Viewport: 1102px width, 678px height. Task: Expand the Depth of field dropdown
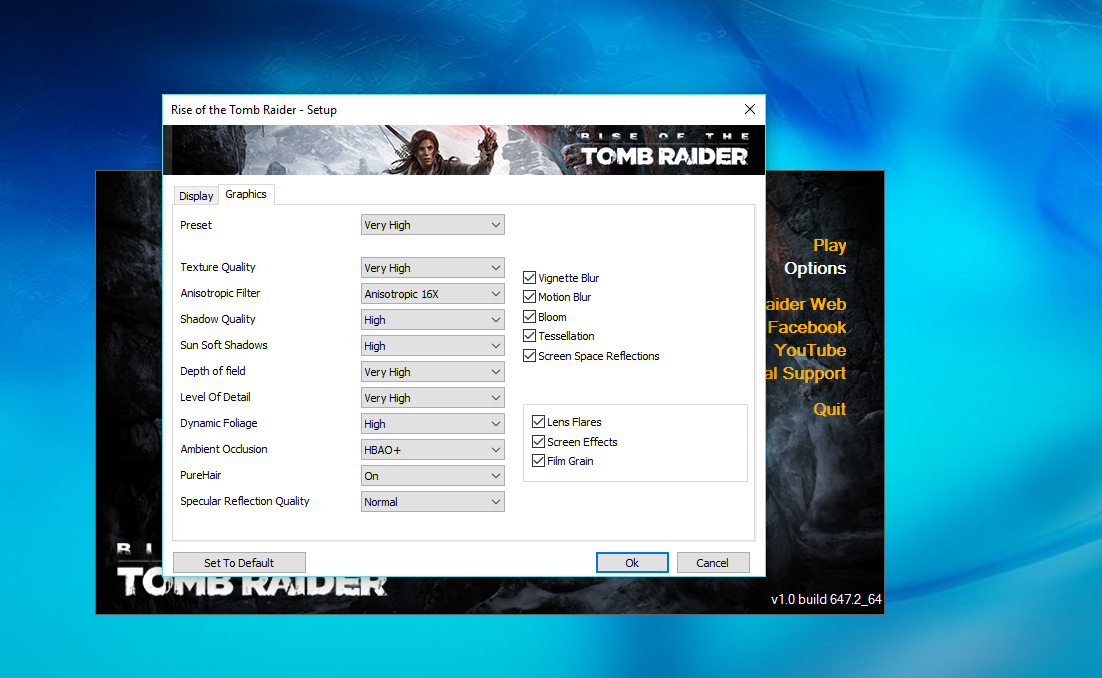point(432,372)
